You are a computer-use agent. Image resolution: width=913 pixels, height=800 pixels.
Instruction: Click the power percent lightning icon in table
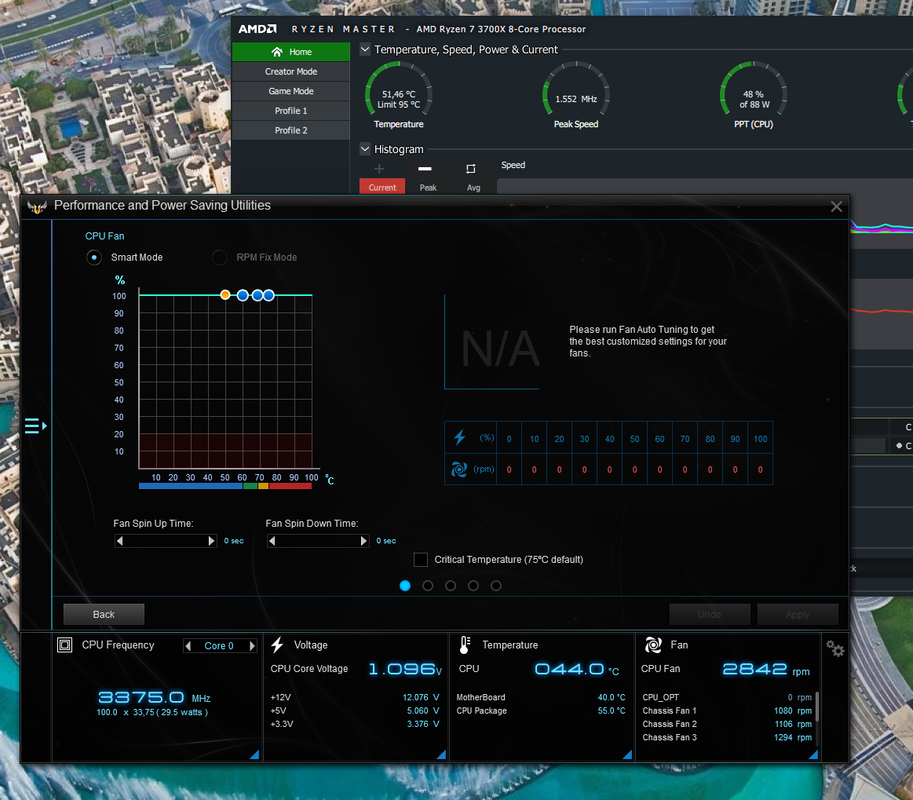coord(459,437)
